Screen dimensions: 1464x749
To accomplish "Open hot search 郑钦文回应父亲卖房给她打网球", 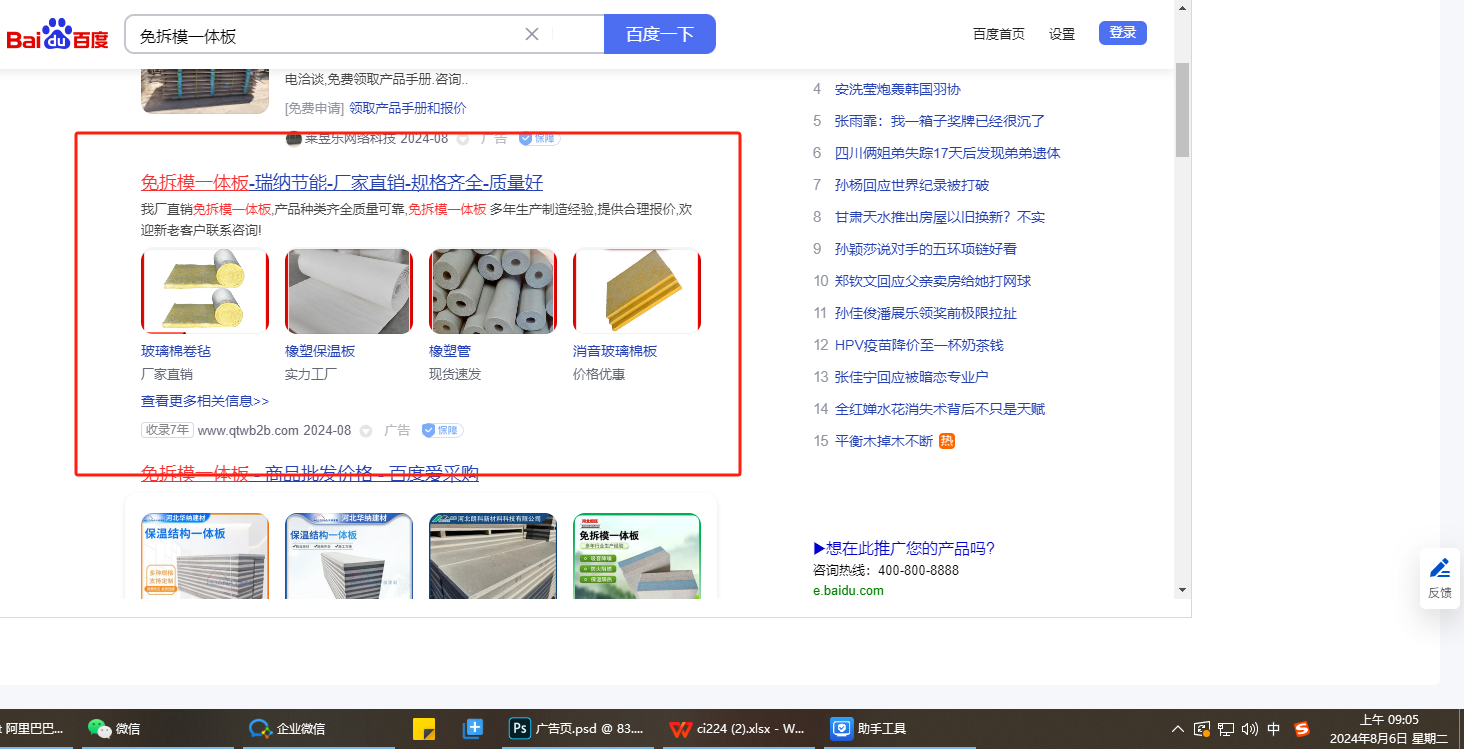I will click(933, 281).
